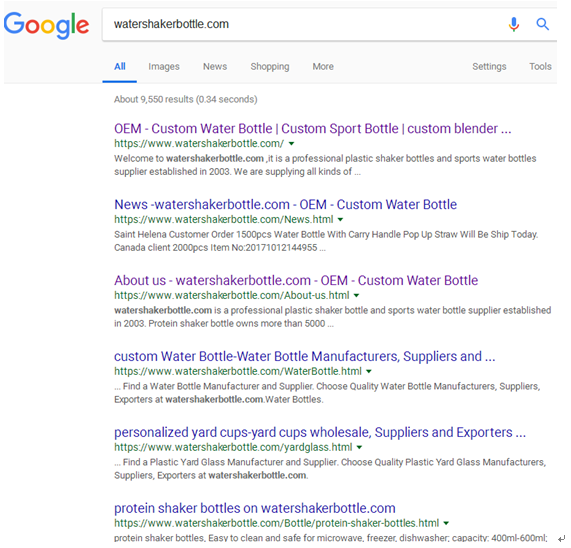
Task: Click the green protein-shaker-bottles.html URL text
Action: (x=276, y=523)
